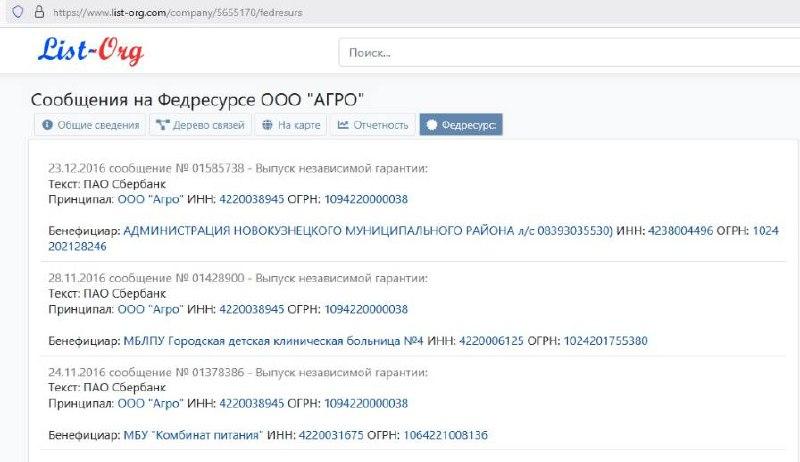Viewport: 800px width, 462px height.
Task: Click Текст: ПАО Сбербанк under message 01428900
Action: click(107, 294)
